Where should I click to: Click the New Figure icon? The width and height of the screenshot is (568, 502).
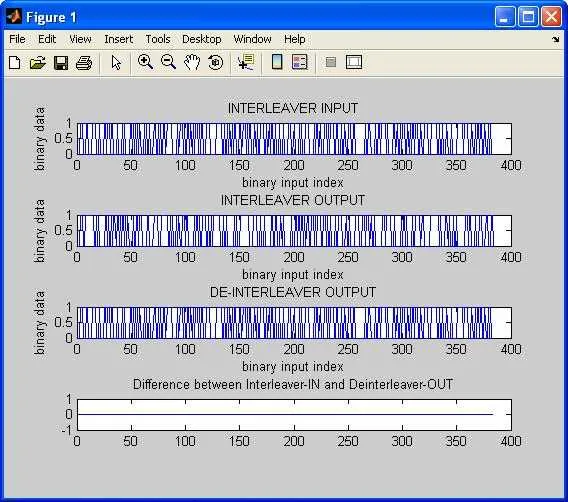14,62
